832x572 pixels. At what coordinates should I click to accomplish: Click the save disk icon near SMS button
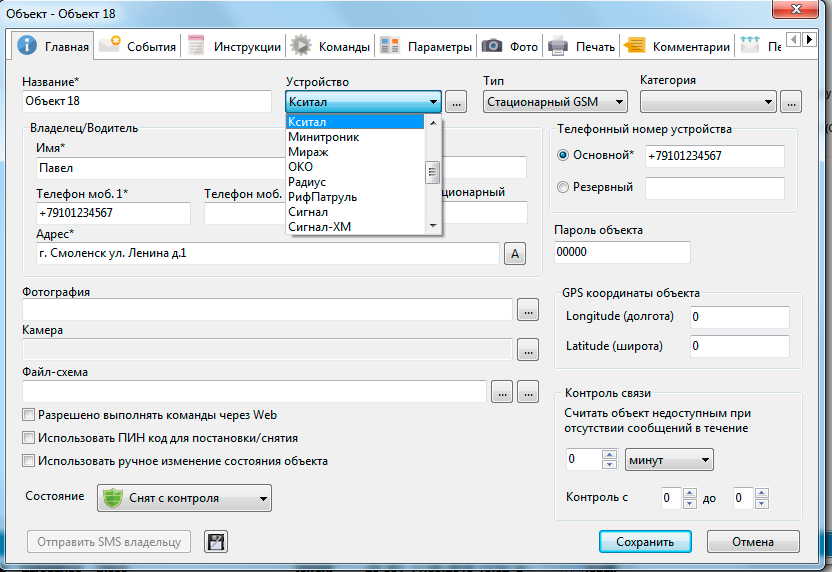(x=216, y=542)
